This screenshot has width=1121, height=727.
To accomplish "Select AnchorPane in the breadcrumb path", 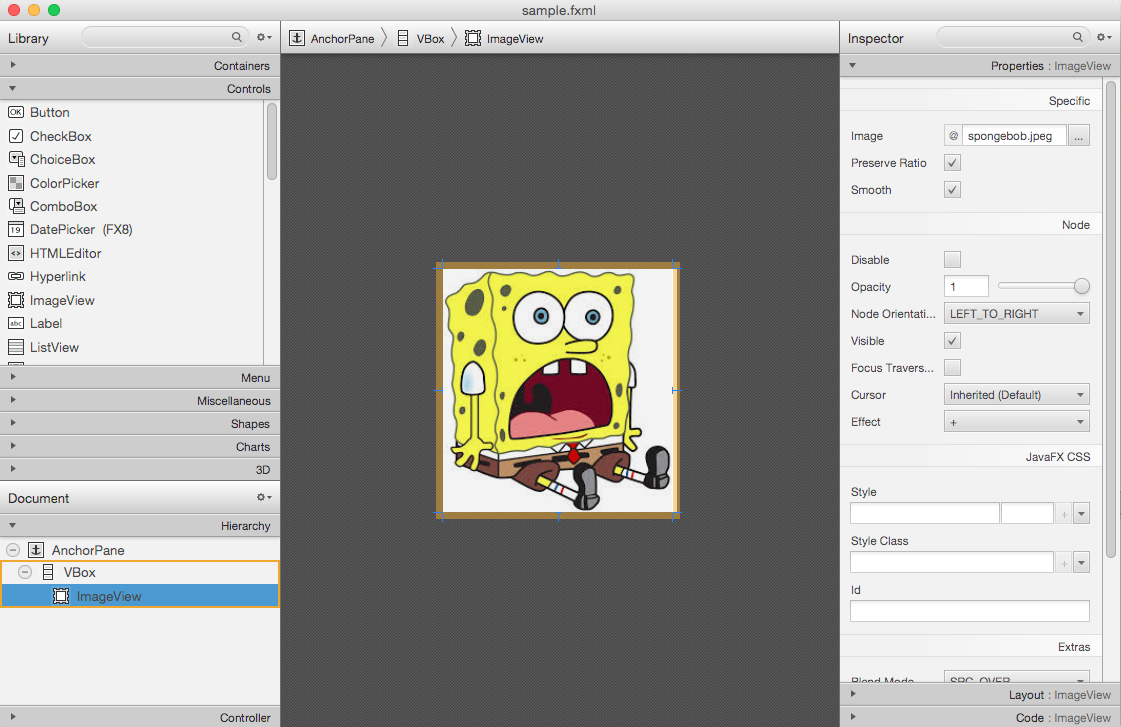I will pos(342,39).
